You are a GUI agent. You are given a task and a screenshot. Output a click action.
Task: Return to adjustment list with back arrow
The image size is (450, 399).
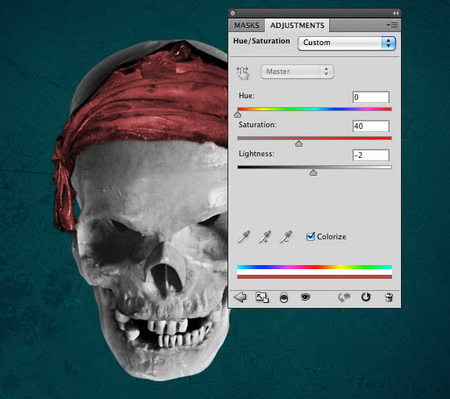[x=240, y=297]
